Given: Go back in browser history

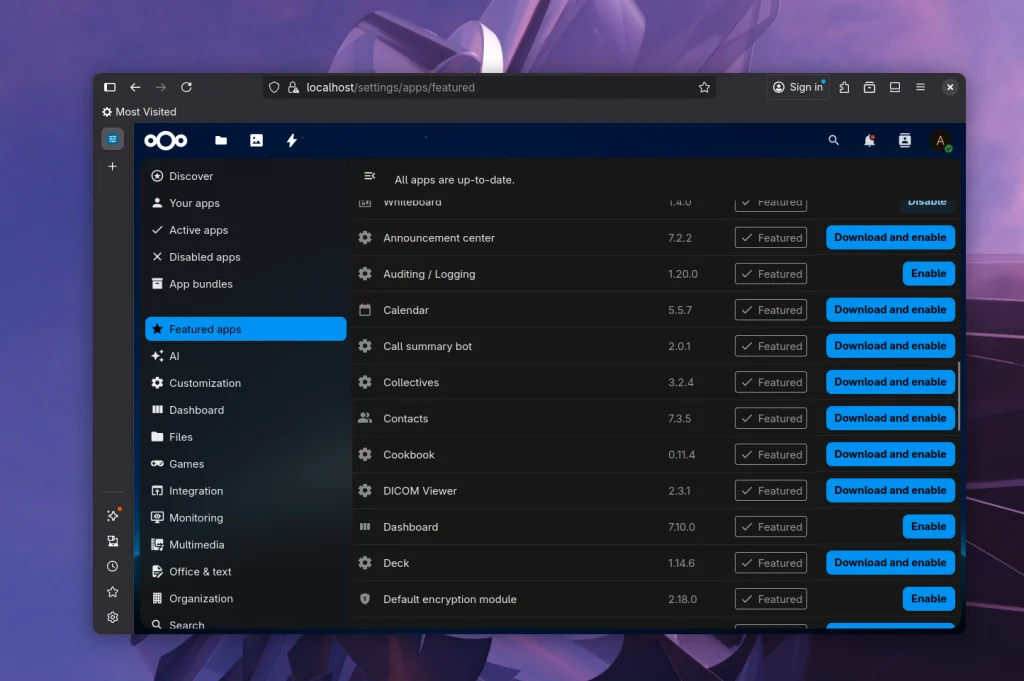Looking at the screenshot, I should point(135,87).
